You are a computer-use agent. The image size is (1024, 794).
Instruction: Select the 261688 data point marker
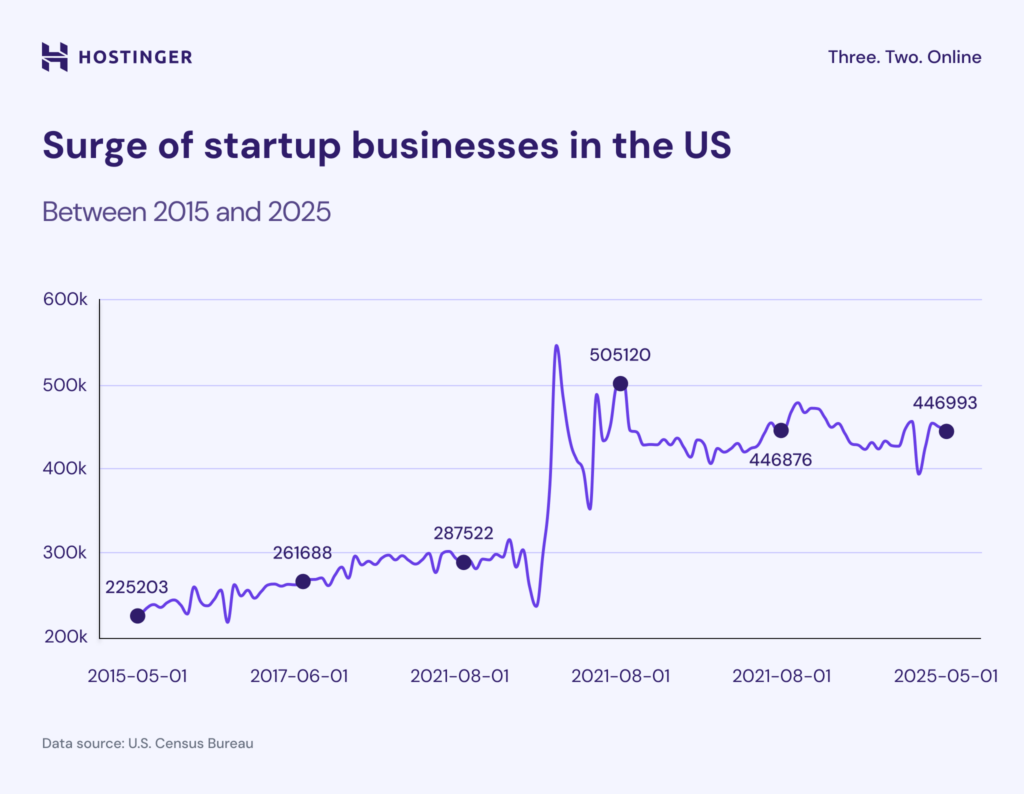(303, 581)
